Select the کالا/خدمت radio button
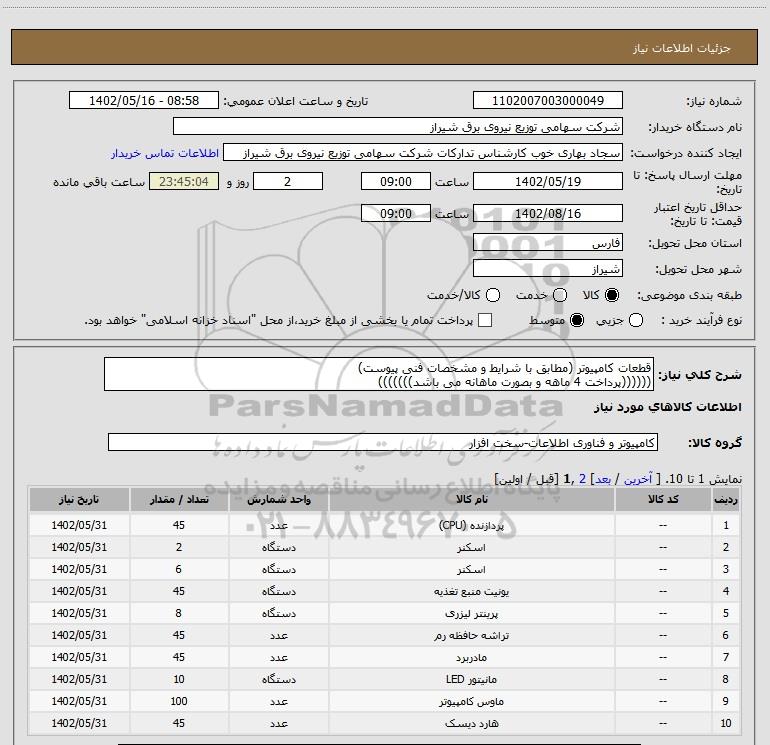 [493, 295]
